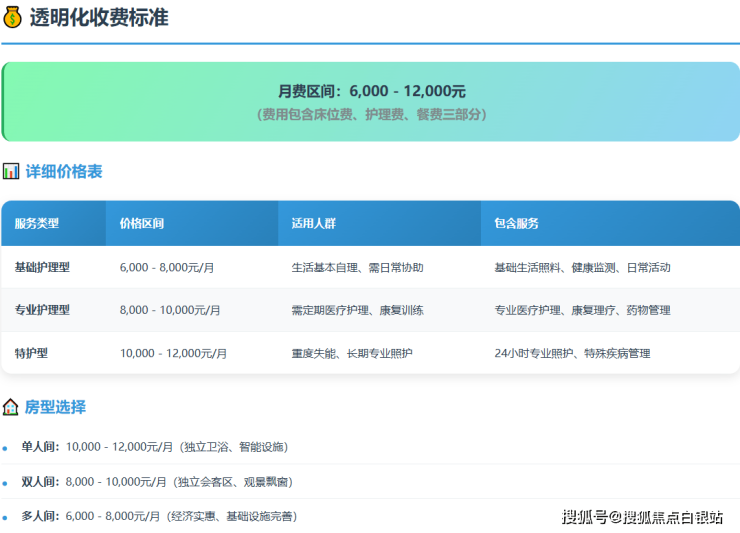This screenshot has width=740, height=533.
Task: Click the house icon beside 房型选择
Action: [x=11, y=407]
